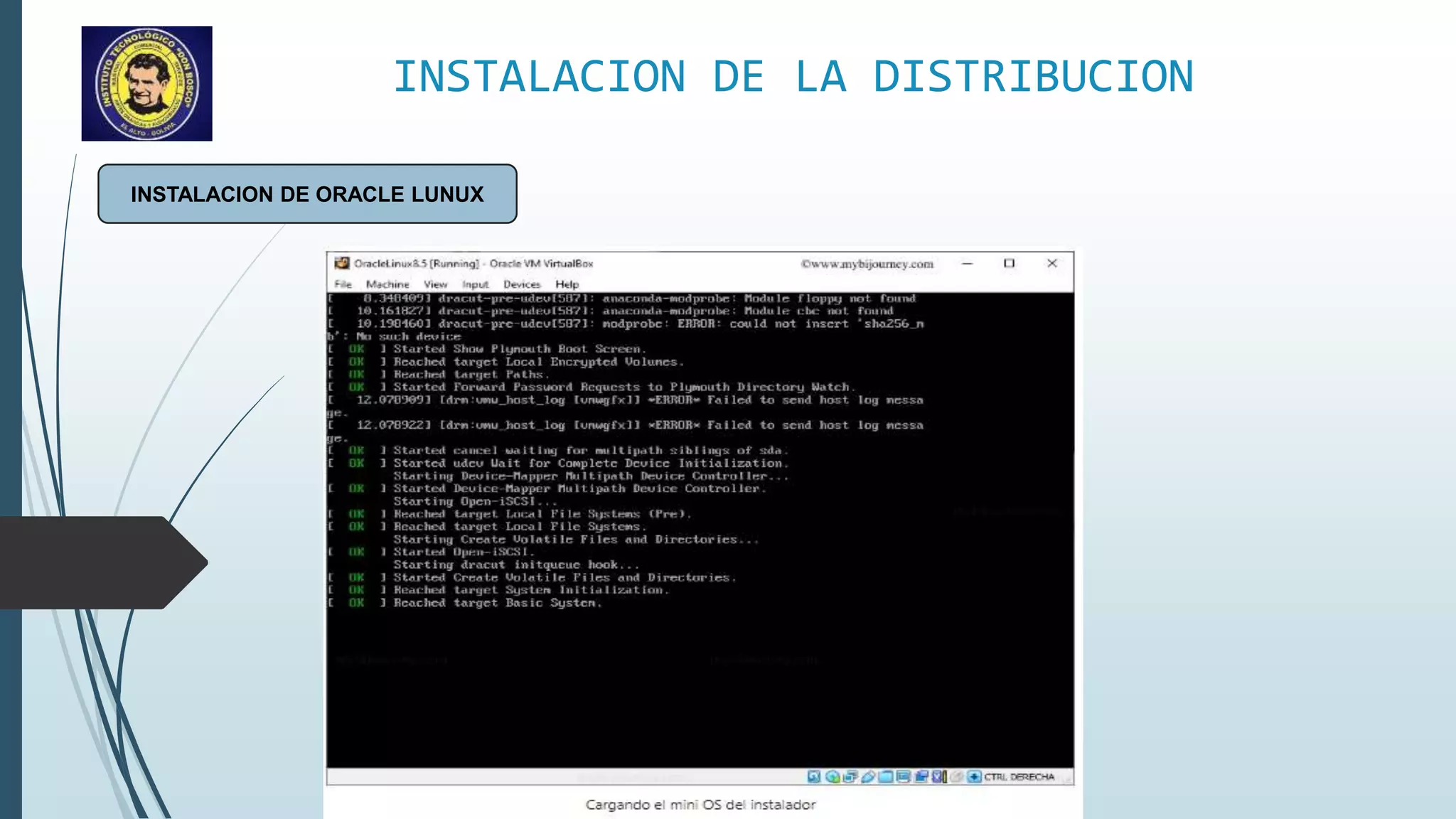Click the OracleLinux8.5 [Running] window title
The width and height of the screenshot is (1456, 819).
click(x=473, y=263)
